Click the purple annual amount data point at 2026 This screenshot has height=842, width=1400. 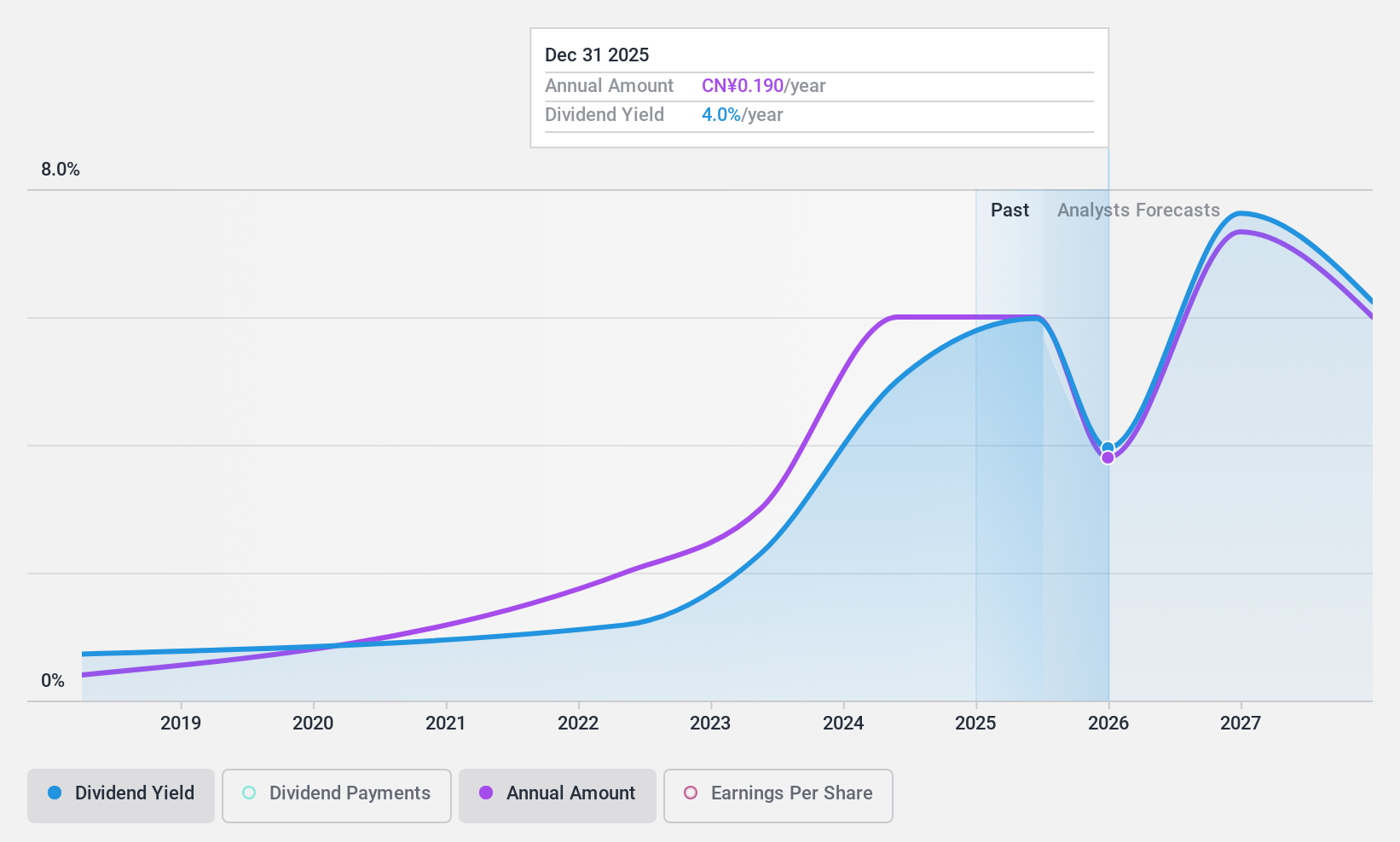pyautogui.click(x=1108, y=458)
